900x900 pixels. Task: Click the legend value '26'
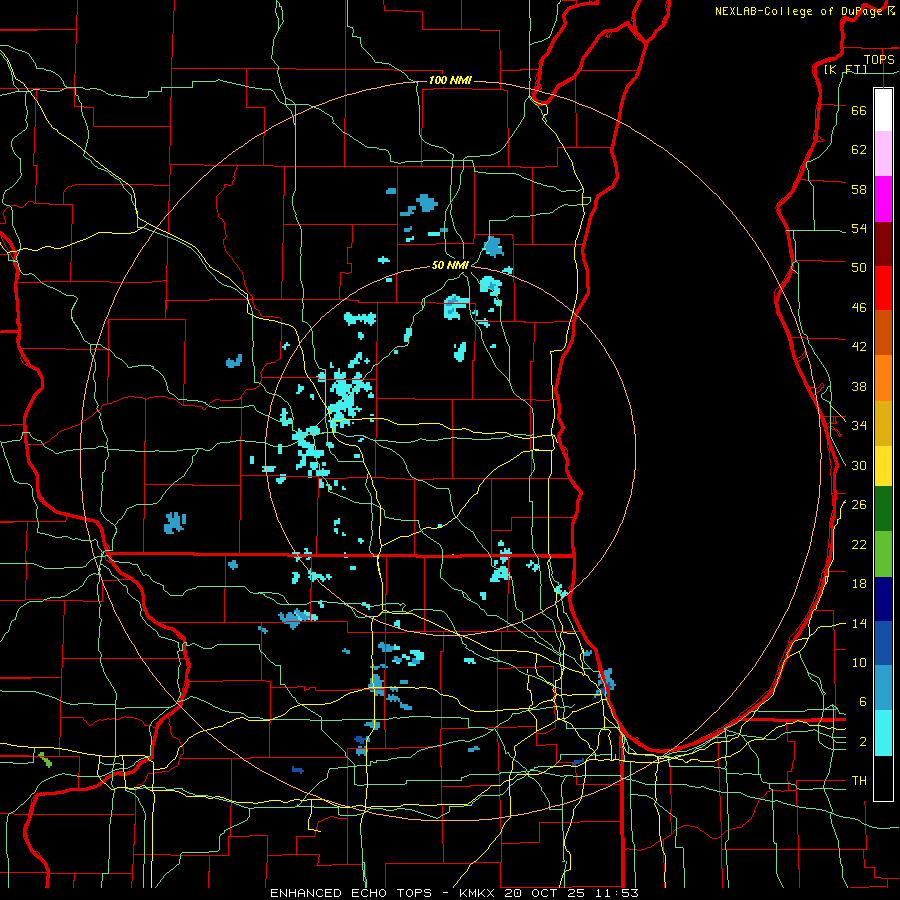pos(859,505)
